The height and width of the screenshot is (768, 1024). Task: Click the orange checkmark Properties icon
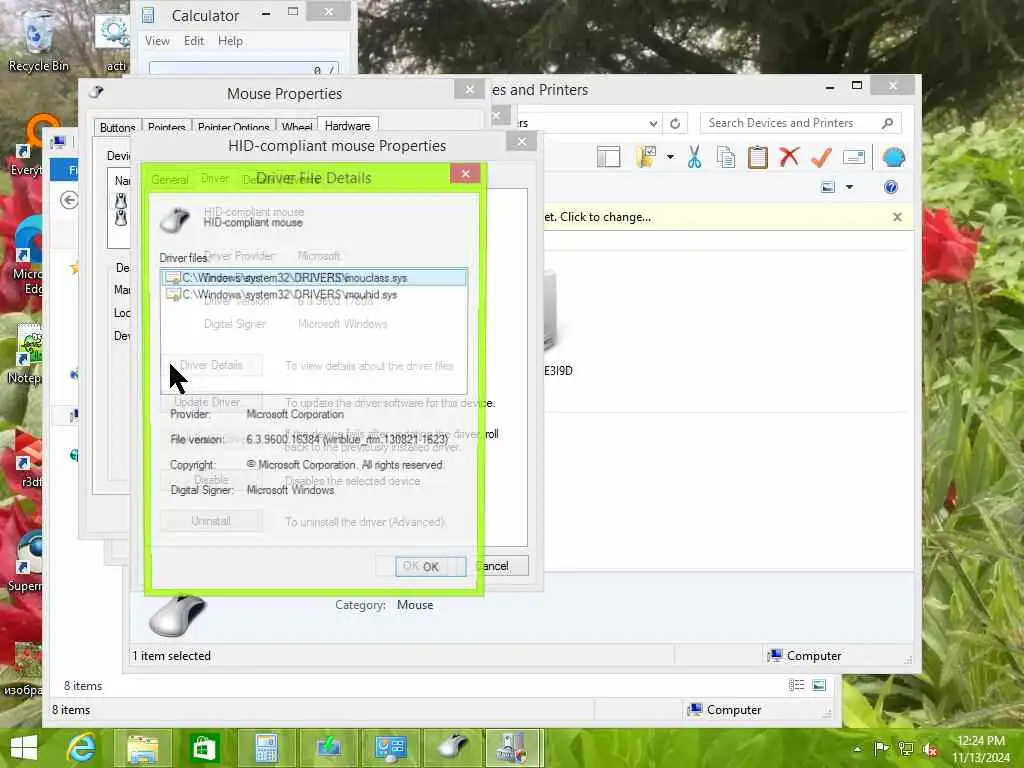[822, 157]
